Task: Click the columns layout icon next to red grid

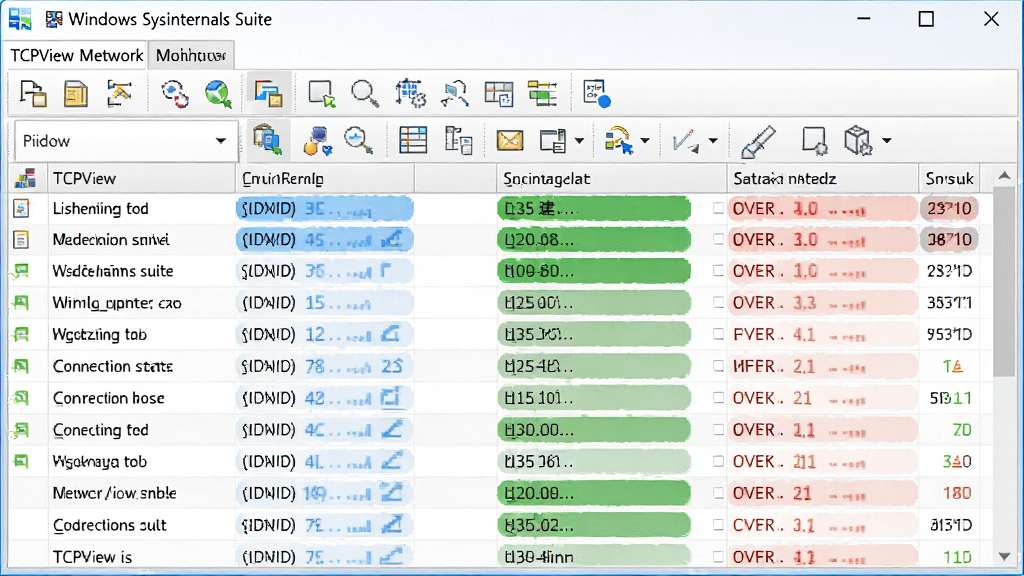Action: pyautogui.click(x=458, y=140)
